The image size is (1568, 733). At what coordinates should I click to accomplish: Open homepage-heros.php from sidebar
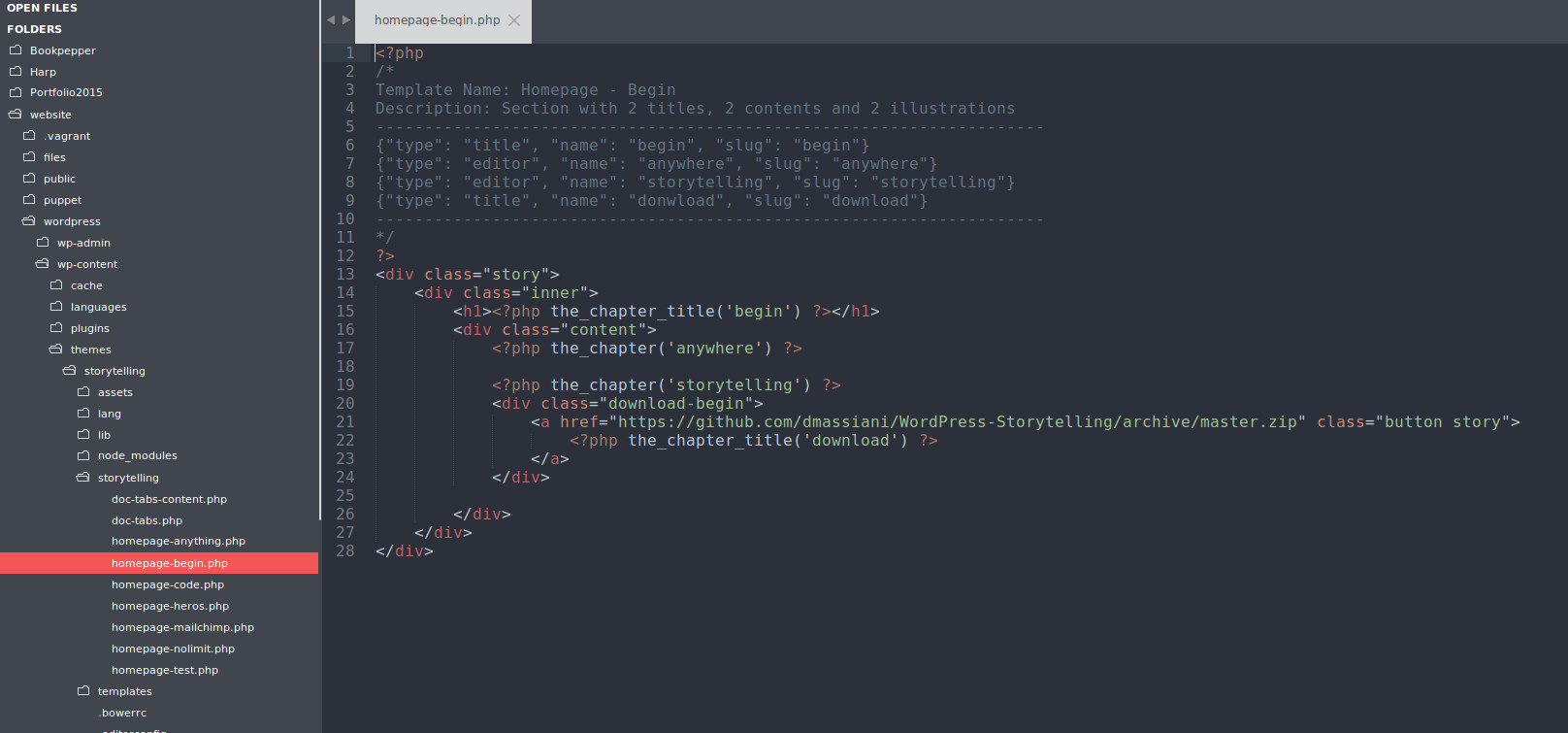[170, 606]
